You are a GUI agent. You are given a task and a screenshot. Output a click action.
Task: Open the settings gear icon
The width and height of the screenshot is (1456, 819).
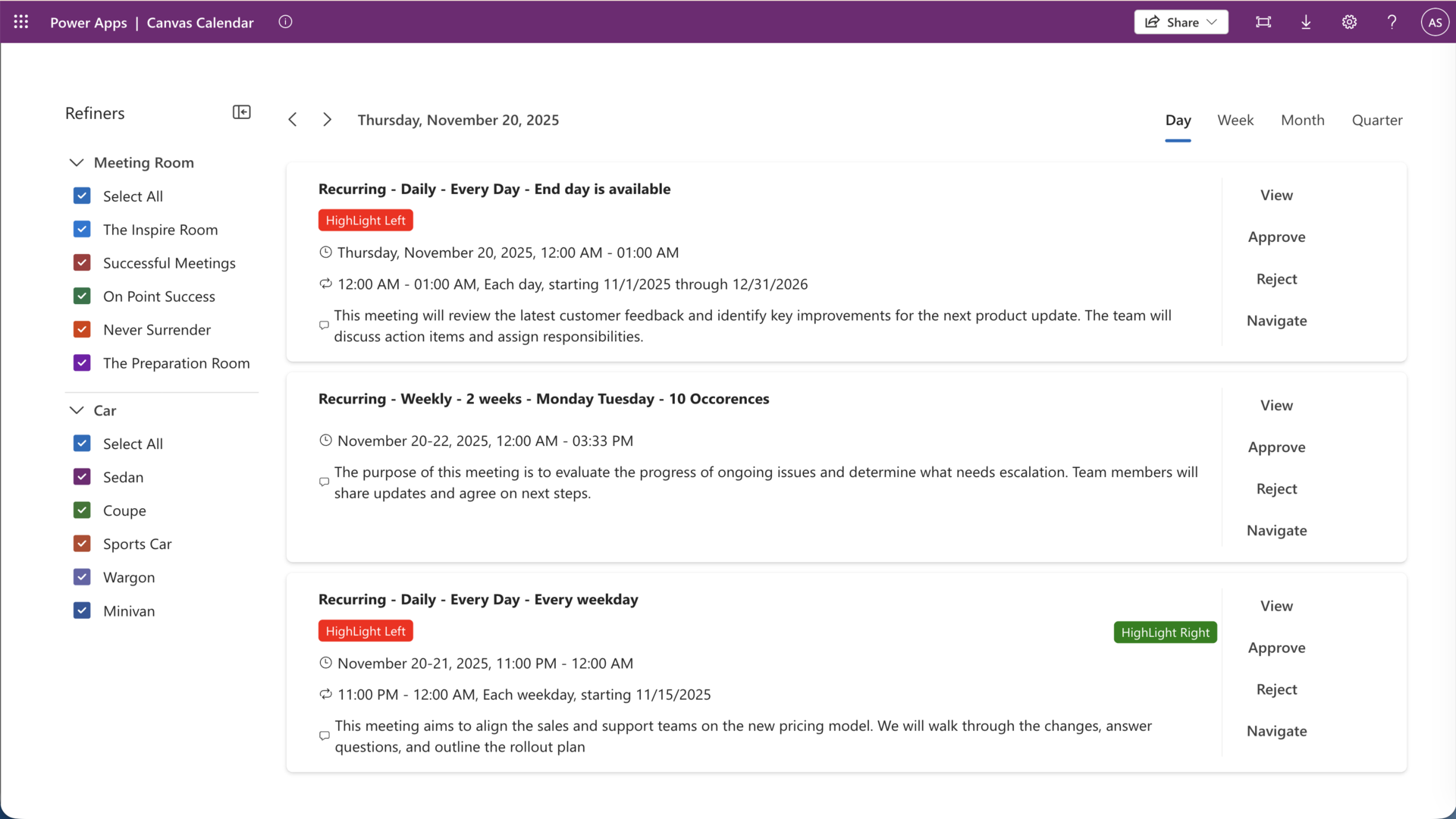(1349, 22)
